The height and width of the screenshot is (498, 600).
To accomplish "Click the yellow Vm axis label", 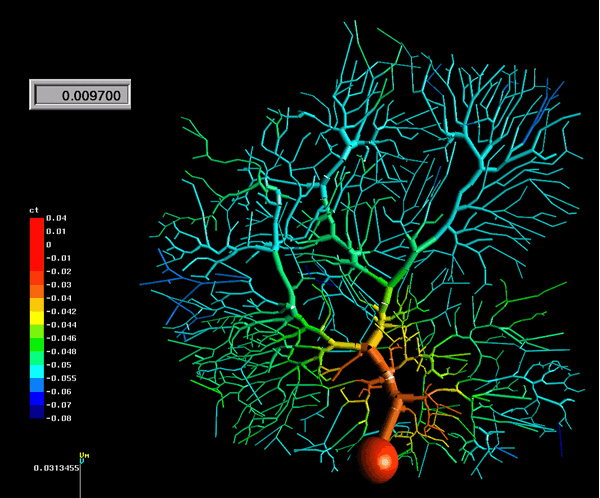I will (x=85, y=455).
